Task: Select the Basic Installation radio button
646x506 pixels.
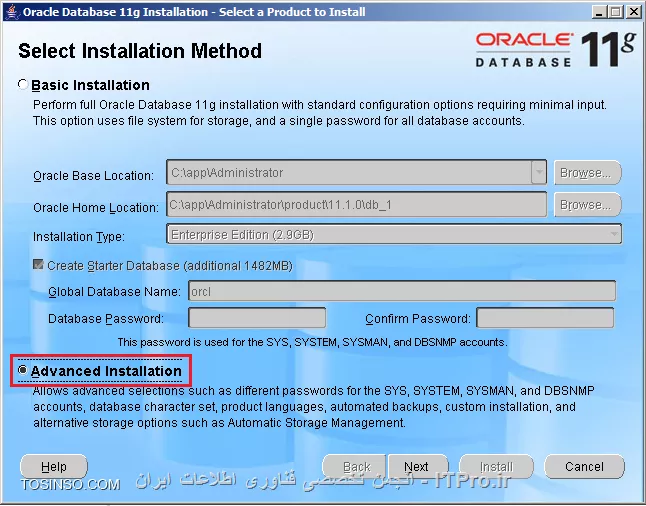Action: (x=23, y=84)
